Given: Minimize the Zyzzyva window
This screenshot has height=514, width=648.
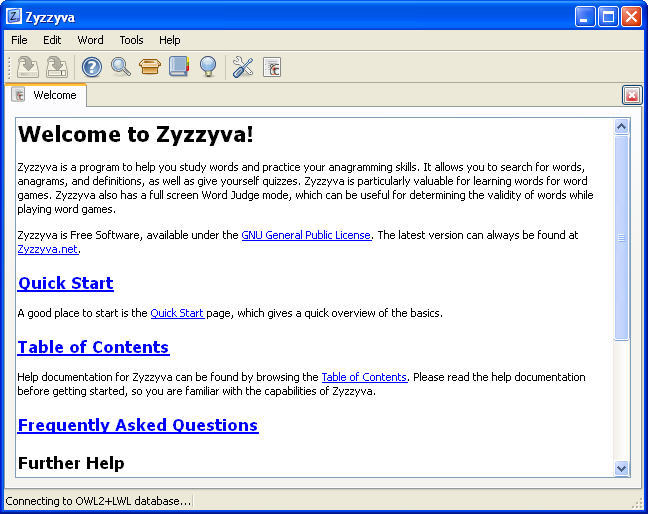Looking at the screenshot, I should click(585, 17).
